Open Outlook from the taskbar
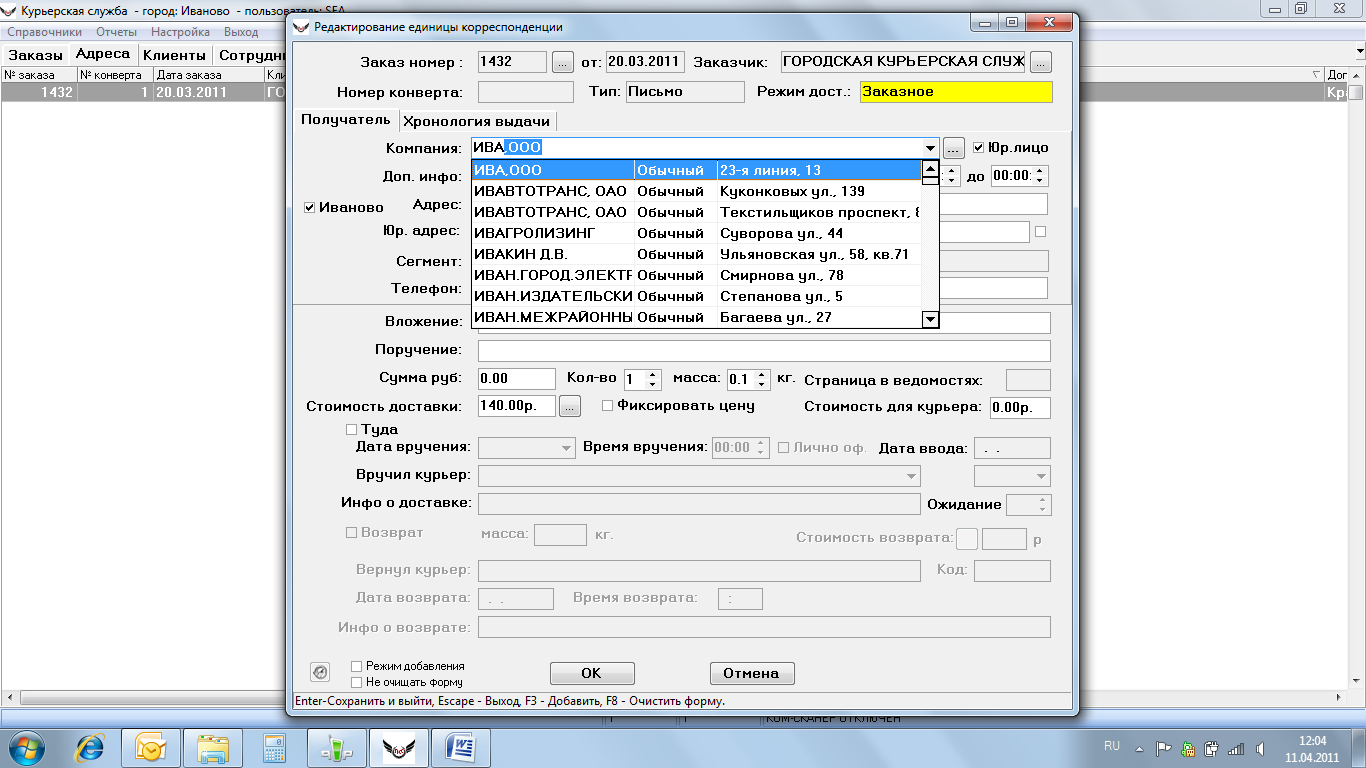 click(x=150, y=746)
